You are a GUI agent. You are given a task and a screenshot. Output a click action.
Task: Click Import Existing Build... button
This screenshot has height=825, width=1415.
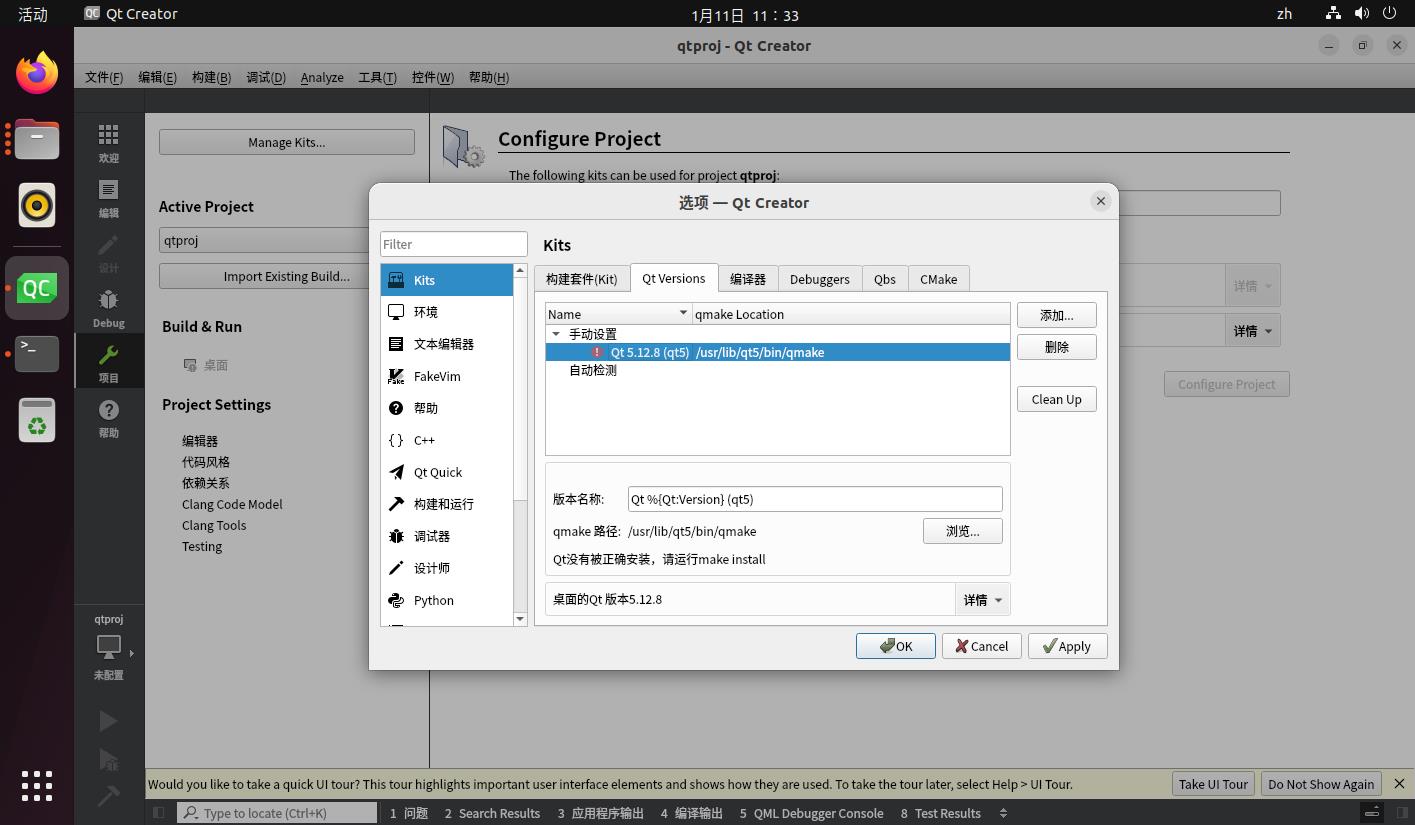(287, 276)
